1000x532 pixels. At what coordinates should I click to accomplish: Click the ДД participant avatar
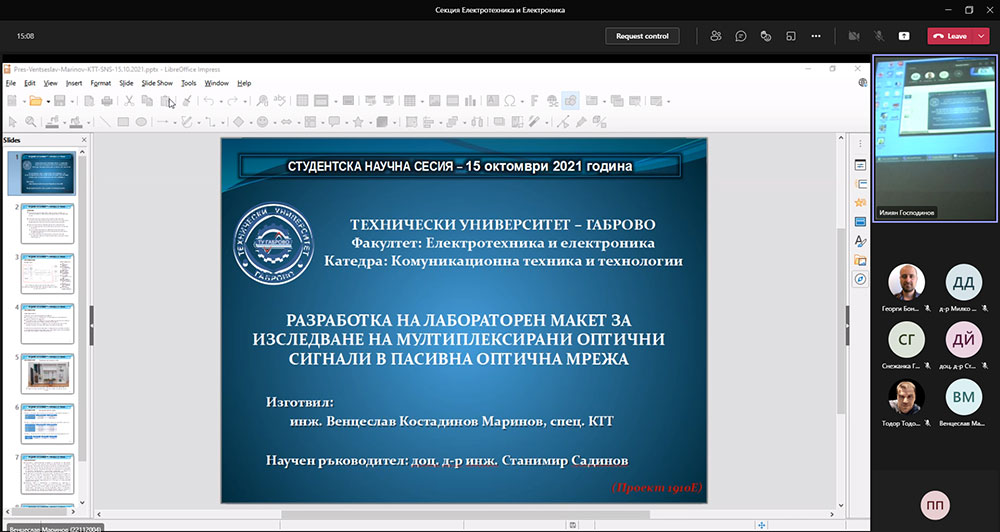click(964, 282)
